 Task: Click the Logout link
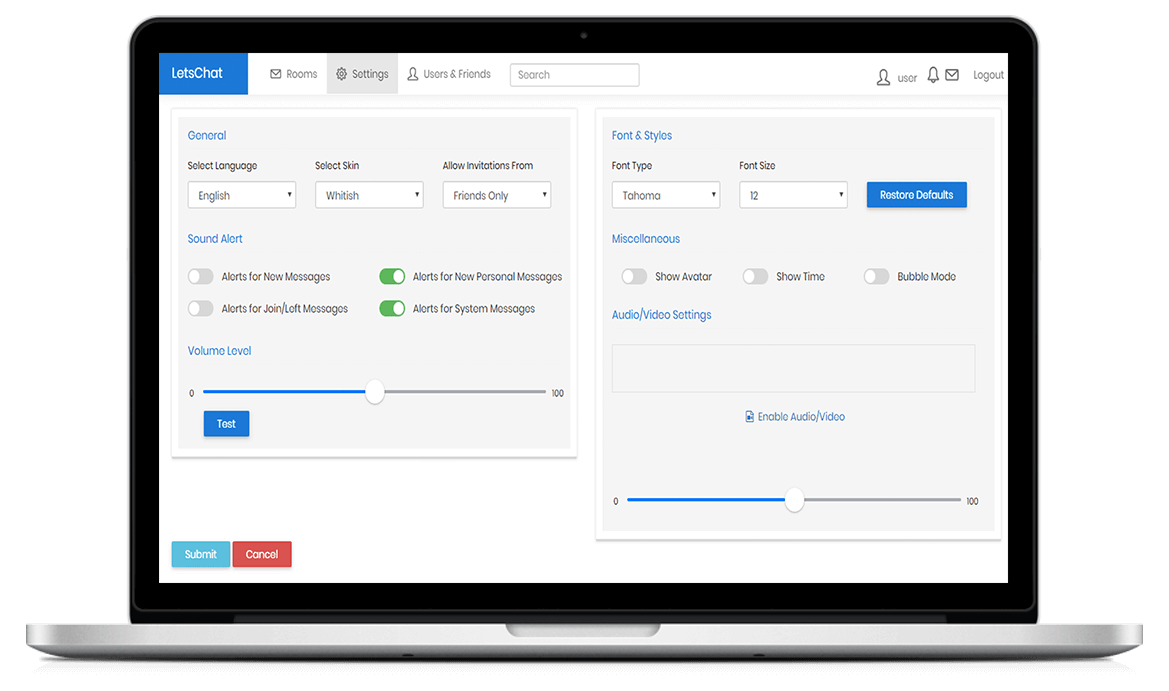[988, 75]
